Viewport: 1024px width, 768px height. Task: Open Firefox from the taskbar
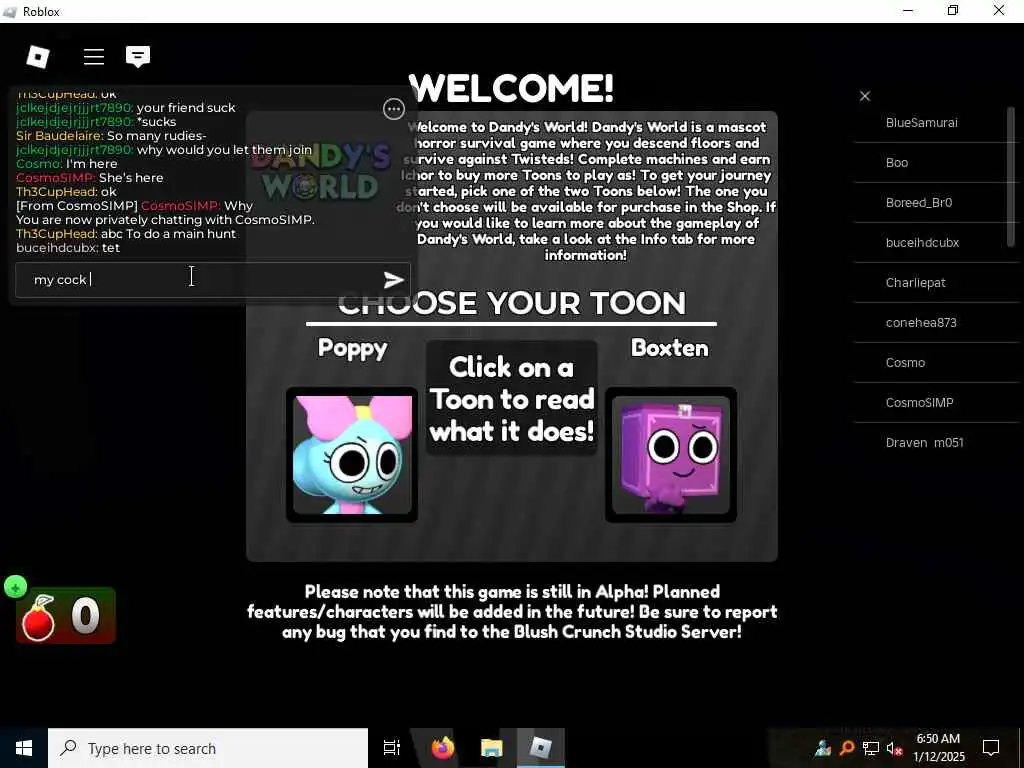(x=443, y=748)
